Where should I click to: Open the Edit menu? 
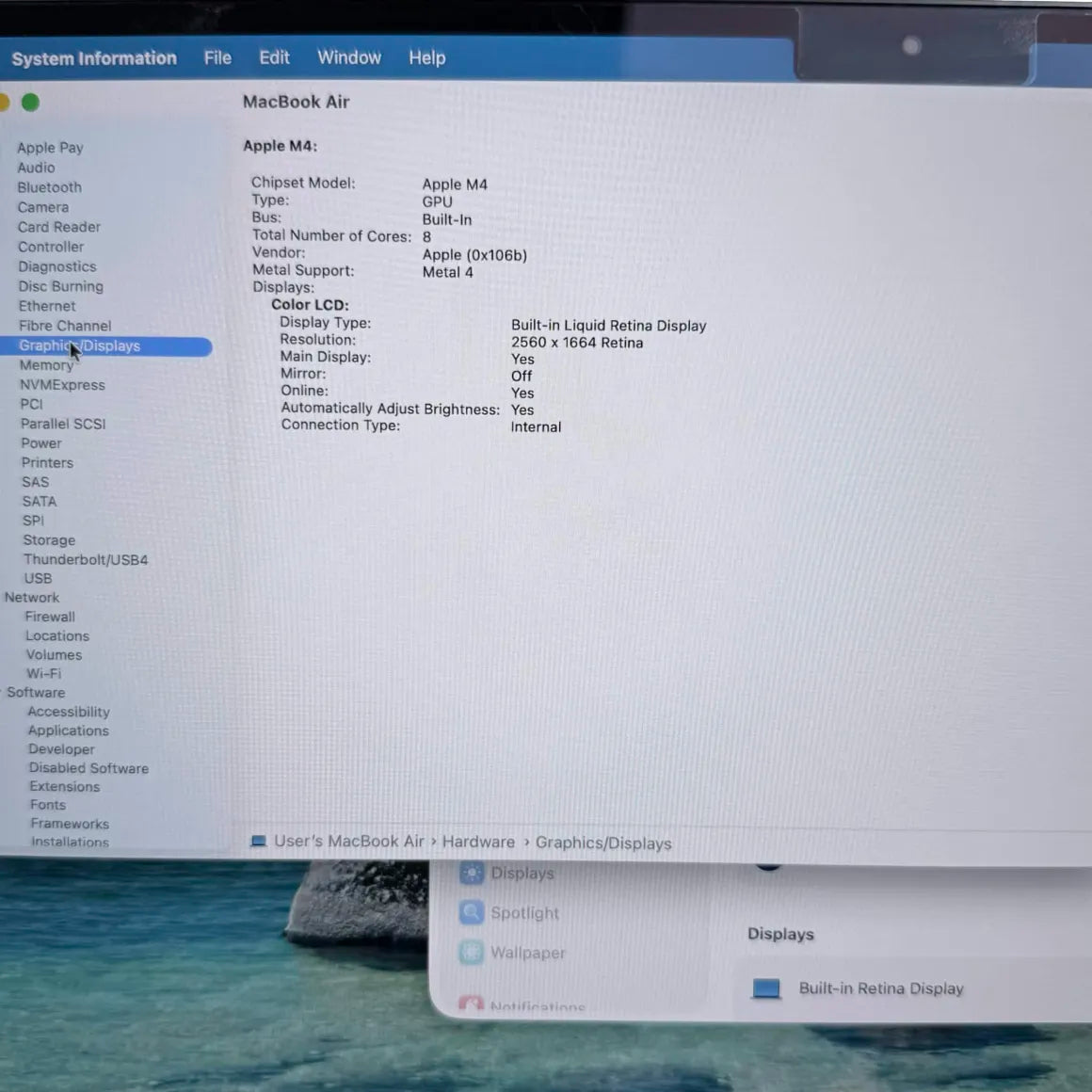[274, 57]
